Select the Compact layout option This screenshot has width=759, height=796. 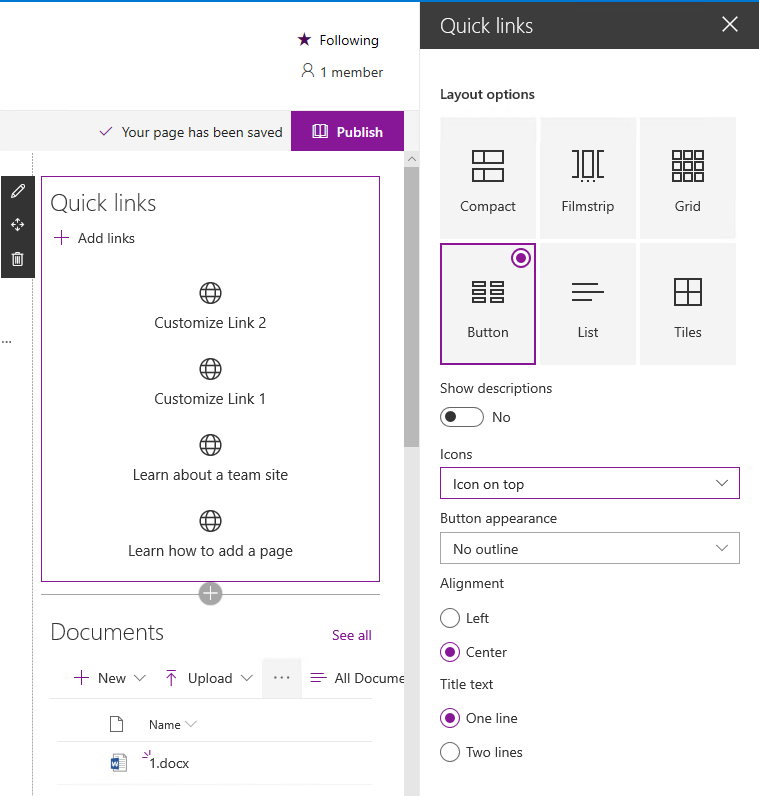[x=487, y=178]
